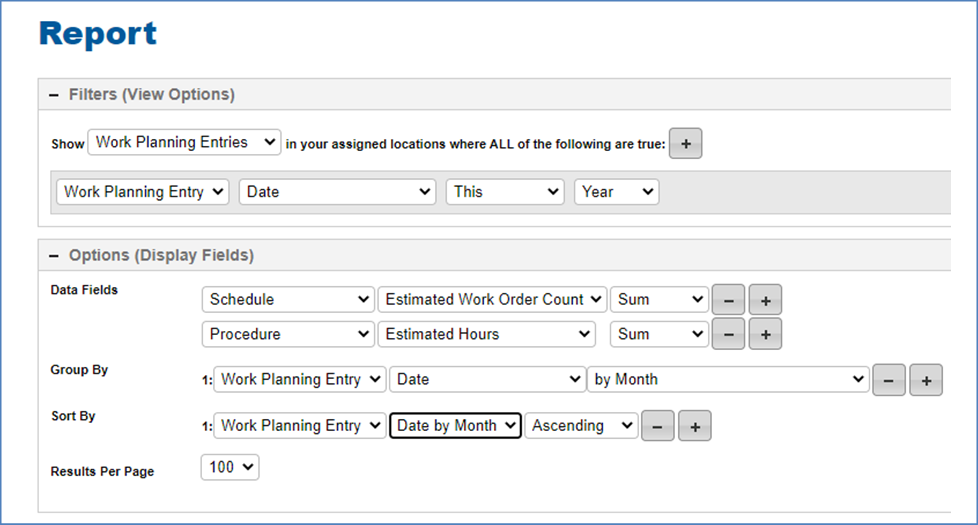Open the Show Work Planning Entries dropdown
The image size is (978, 525).
coord(184,142)
